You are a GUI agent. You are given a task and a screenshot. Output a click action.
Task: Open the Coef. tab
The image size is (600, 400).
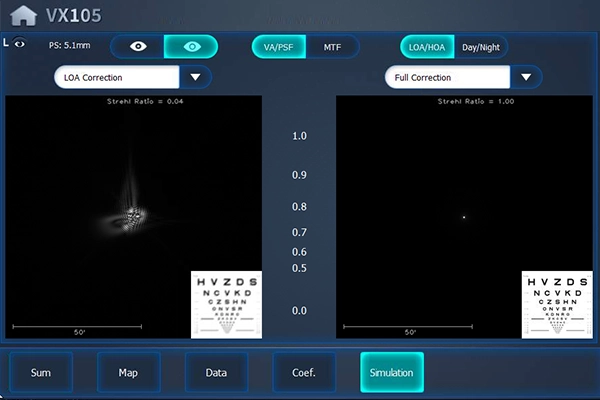pos(304,372)
